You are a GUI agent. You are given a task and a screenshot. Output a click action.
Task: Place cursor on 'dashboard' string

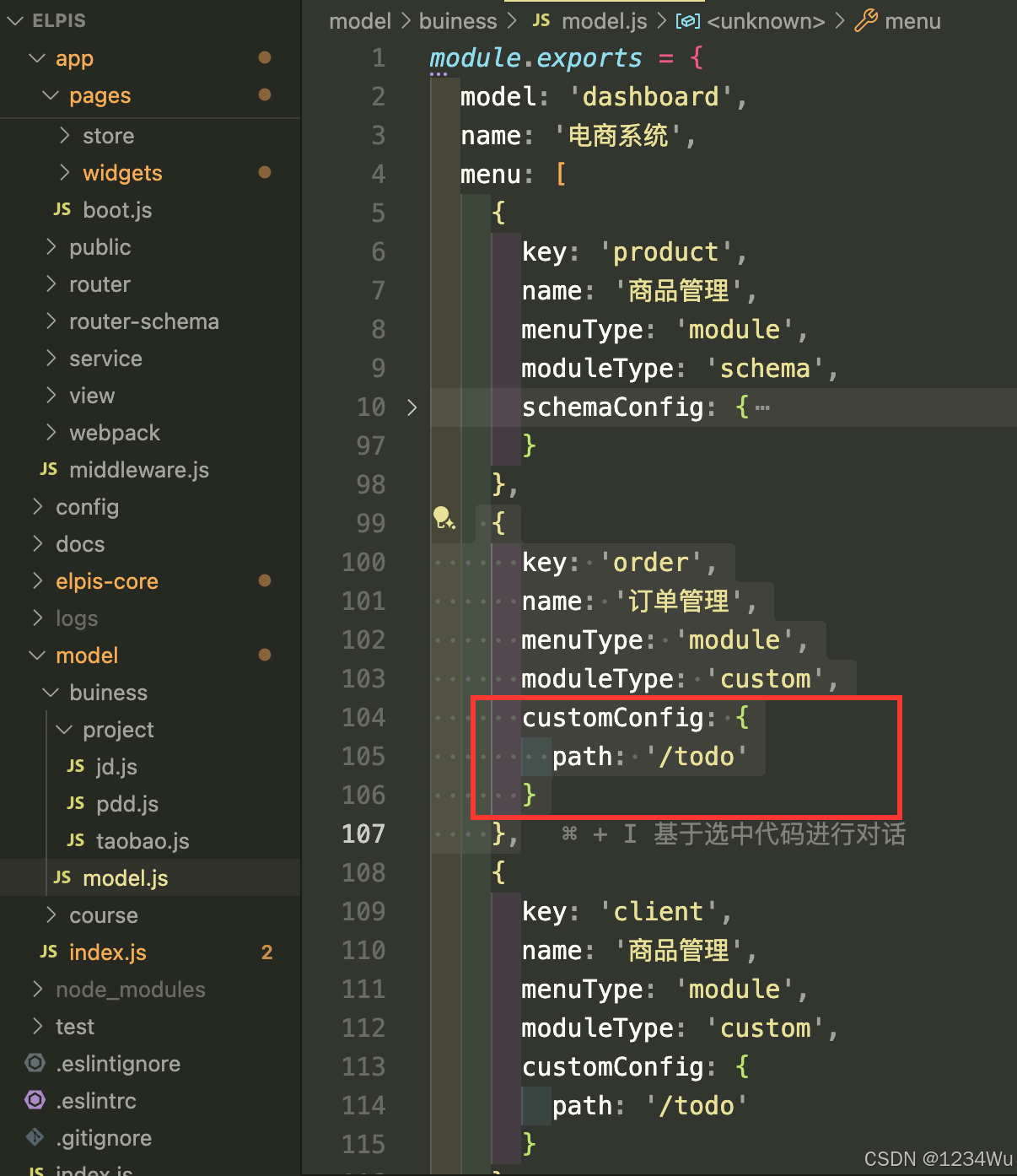[x=650, y=97]
